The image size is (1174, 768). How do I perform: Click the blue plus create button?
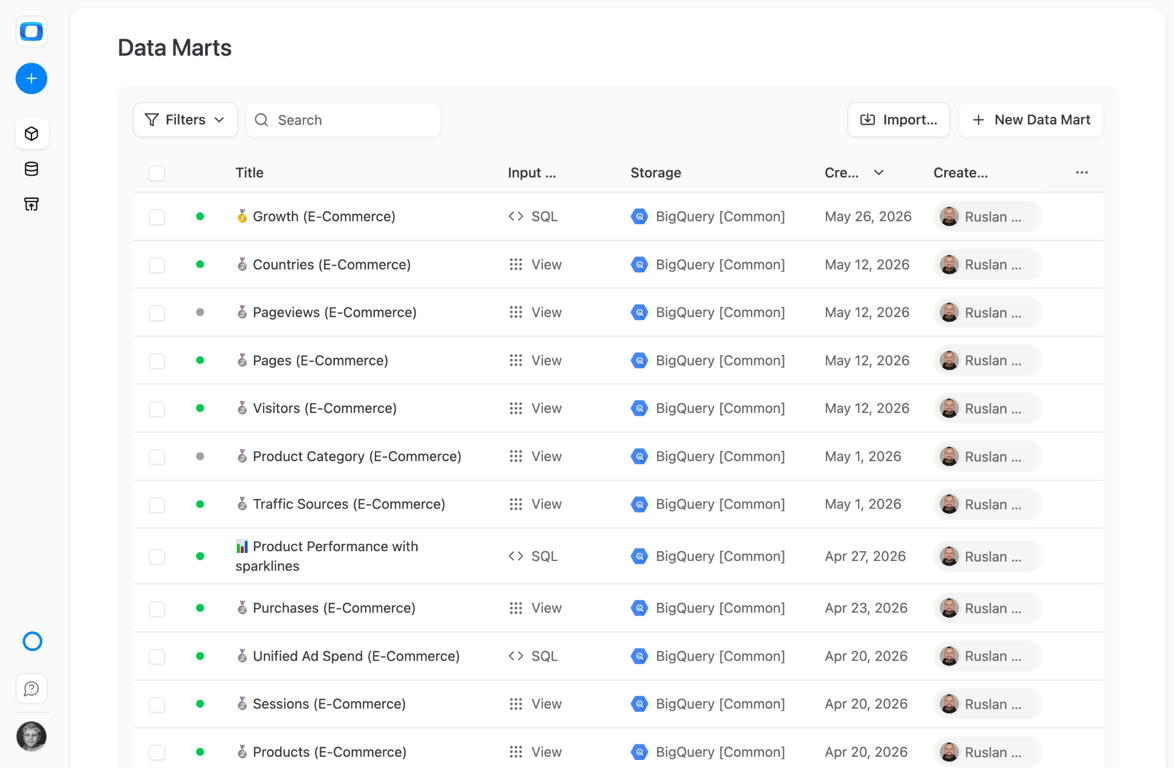pos(31,79)
